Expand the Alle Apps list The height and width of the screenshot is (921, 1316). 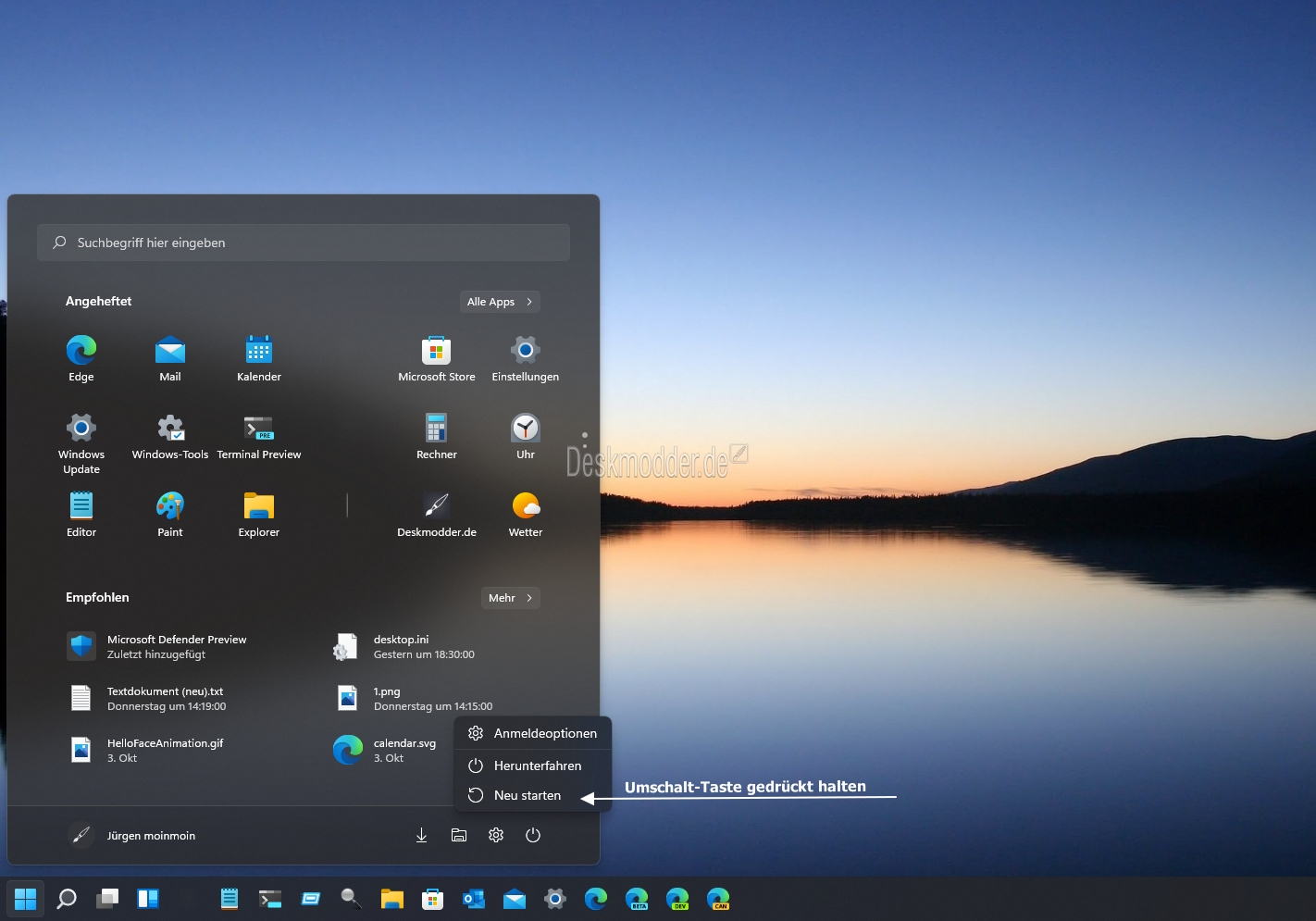click(x=500, y=302)
